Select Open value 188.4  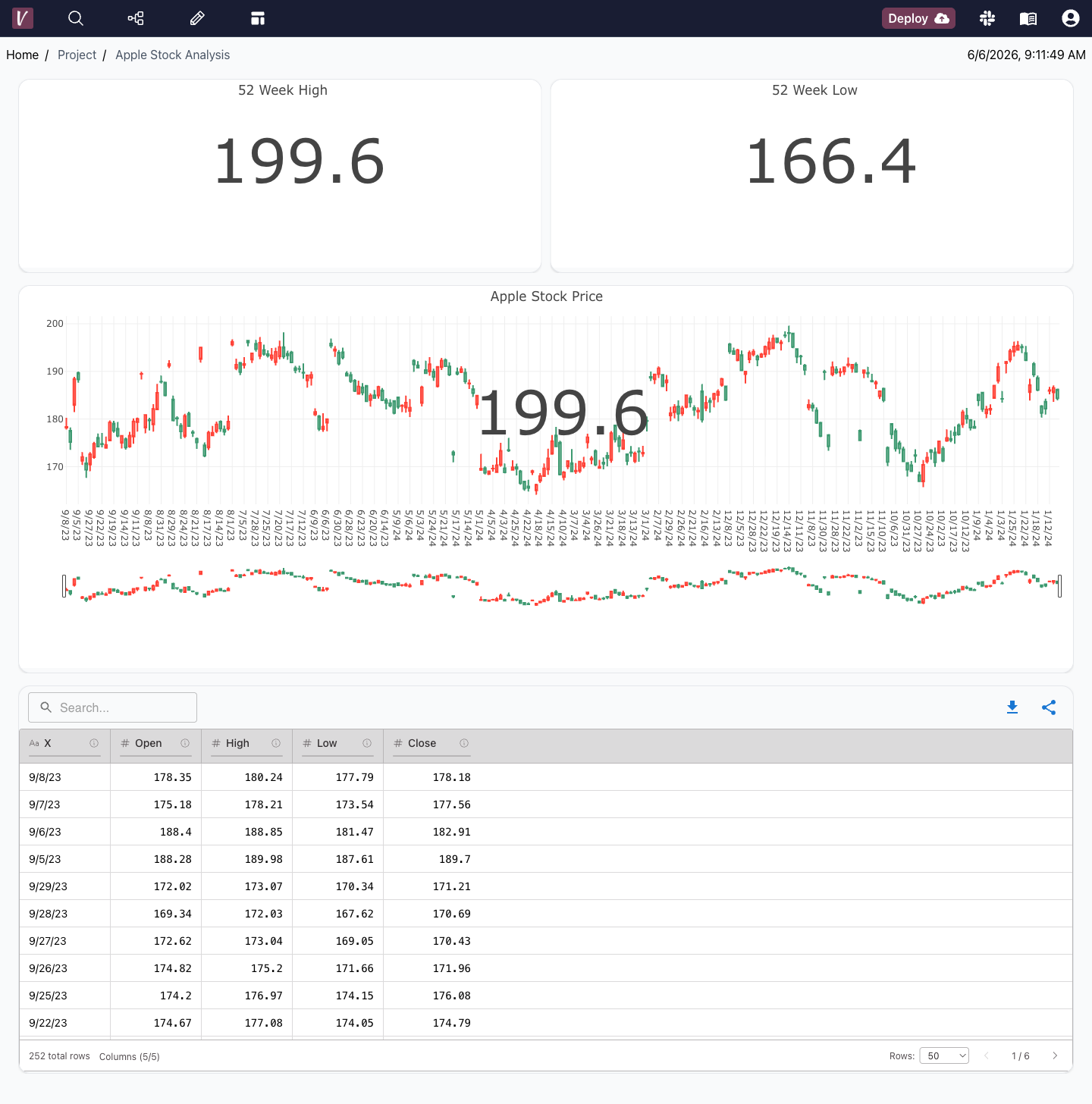click(176, 832)
